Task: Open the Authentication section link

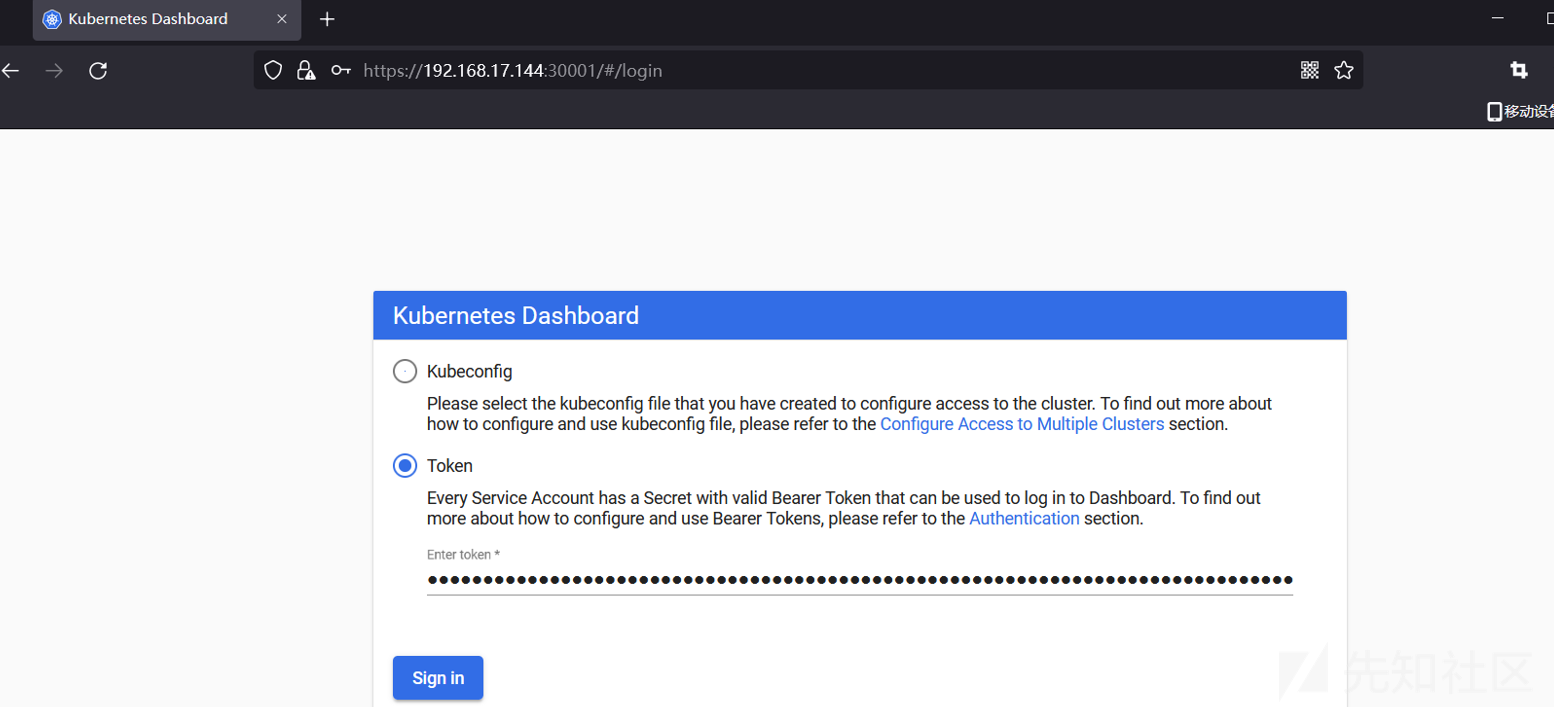Action: coord(1024,518)
